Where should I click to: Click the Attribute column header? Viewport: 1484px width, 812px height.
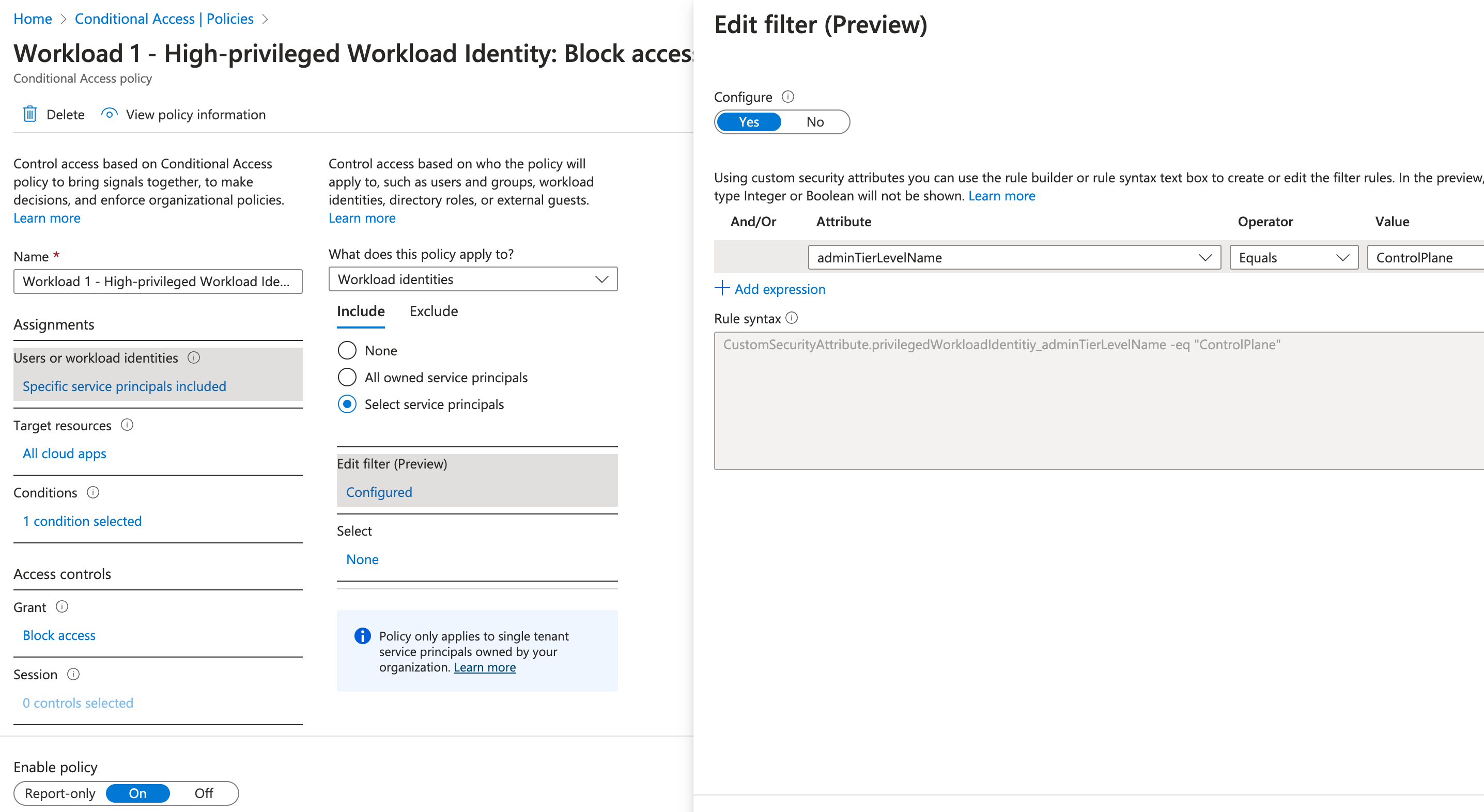pyautogui.click(x=843, y=222)
